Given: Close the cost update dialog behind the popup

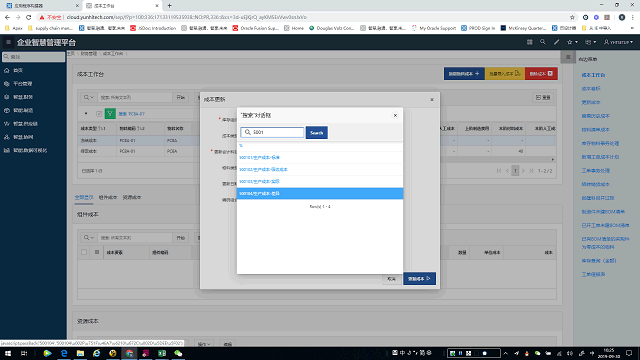Looking at the screenshot, I should (x=432, y=100).
